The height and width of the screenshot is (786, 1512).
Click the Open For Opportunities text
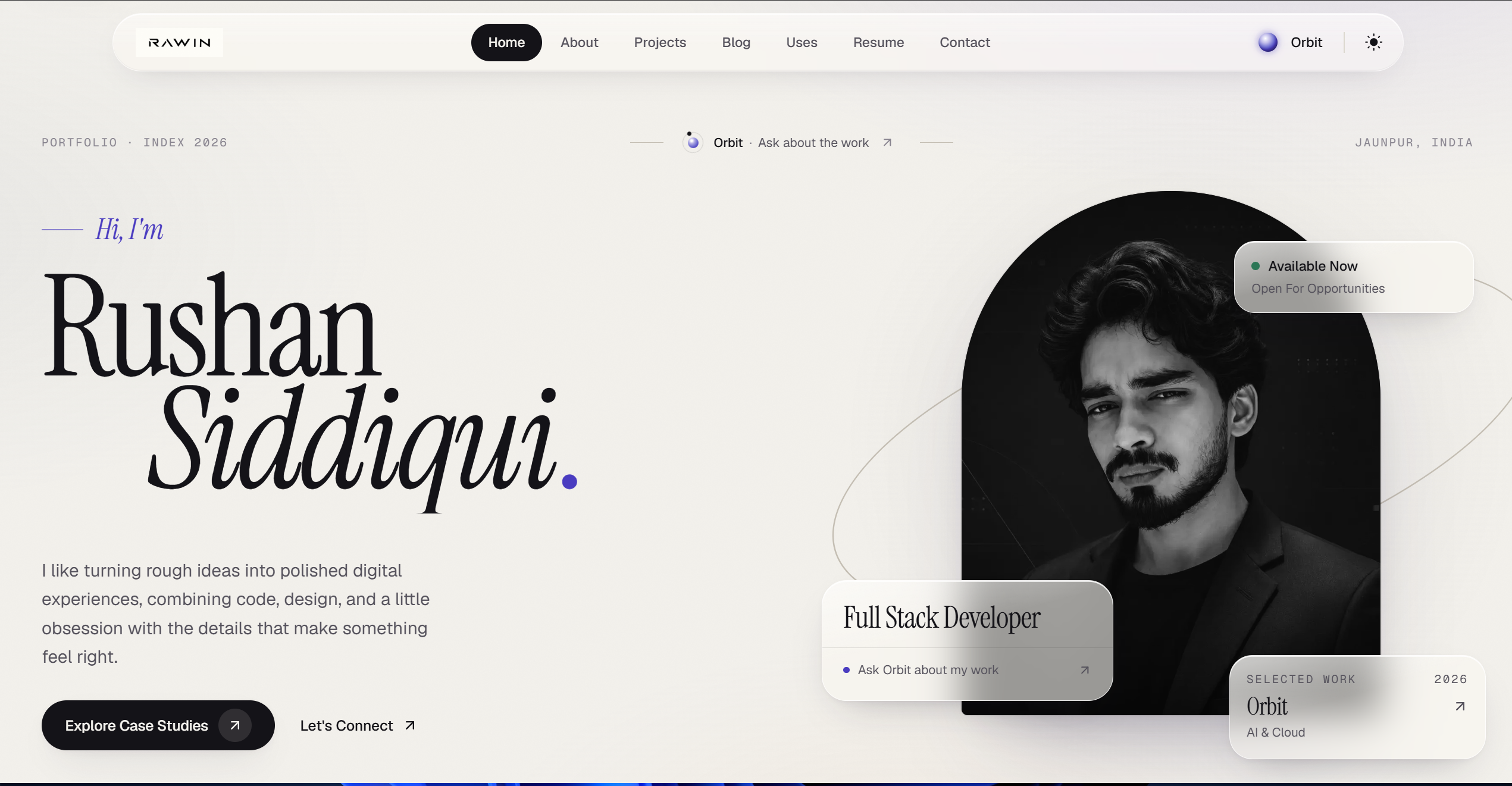pyautogui.click(x=1318, y=289)
